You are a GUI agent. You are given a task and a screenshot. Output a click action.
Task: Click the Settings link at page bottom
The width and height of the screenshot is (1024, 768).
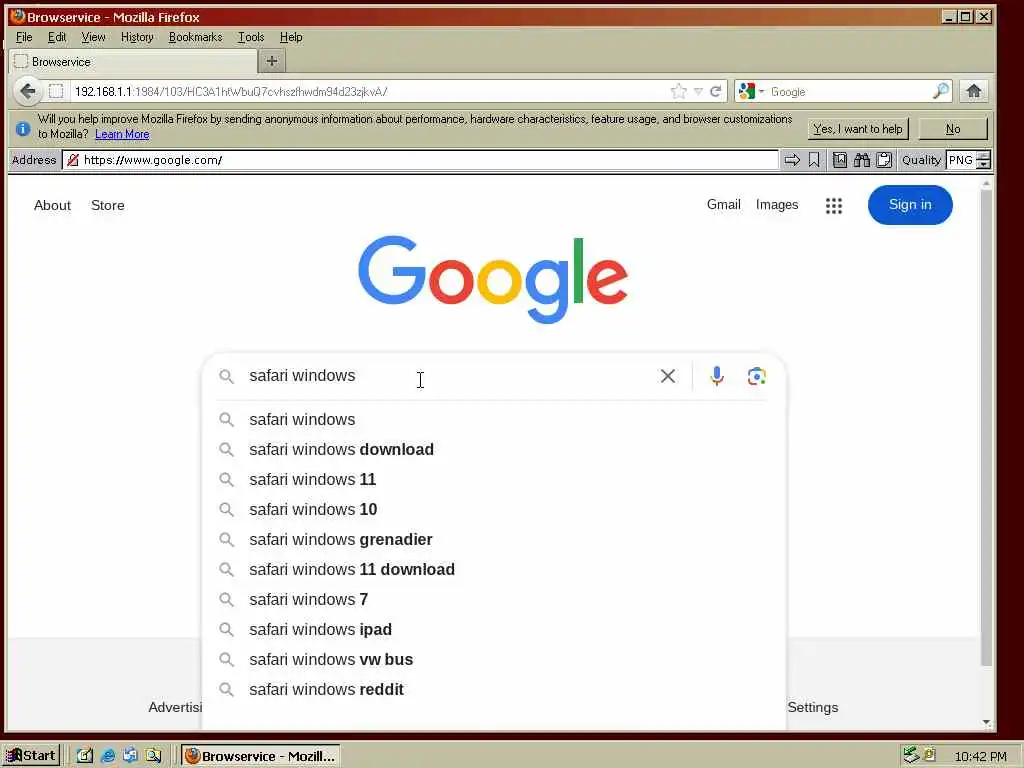(x=812, y=707)
